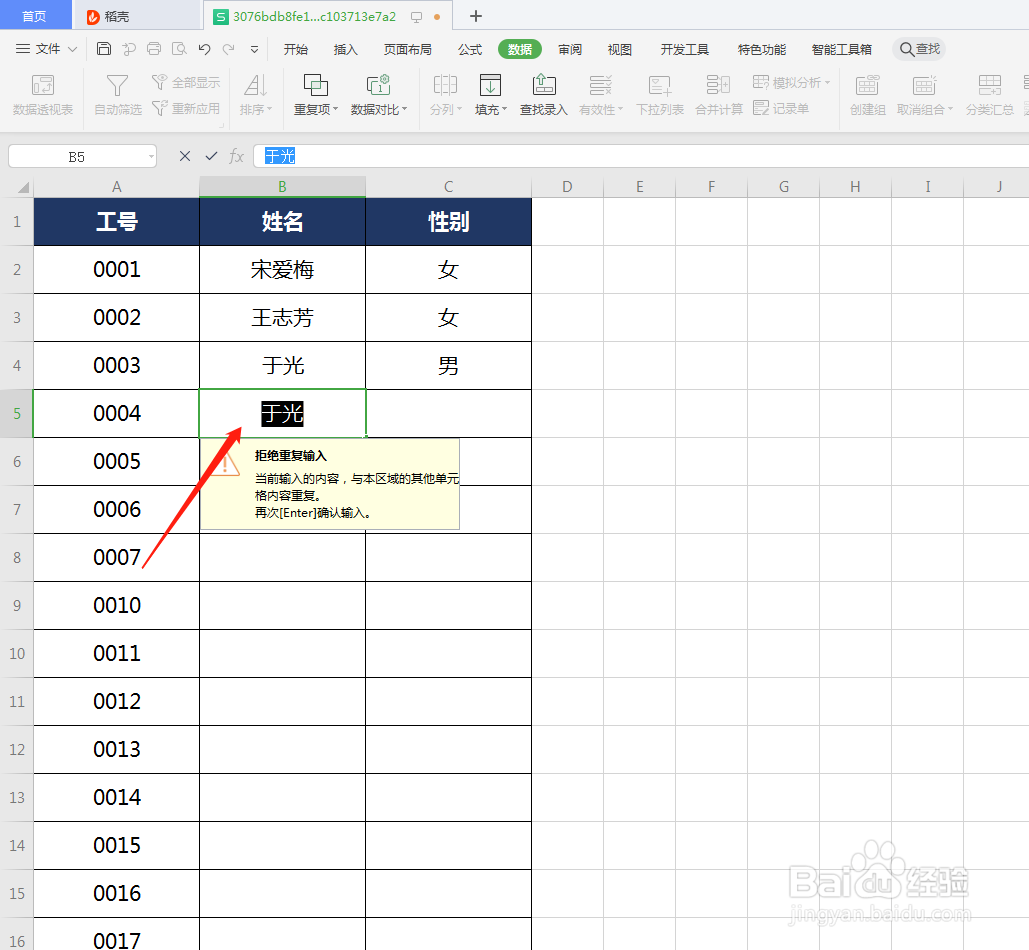This screenshot has width=1029, height=950.
Task: Open the 查找录入 lookup entry tool
Action: pos(543,95)
